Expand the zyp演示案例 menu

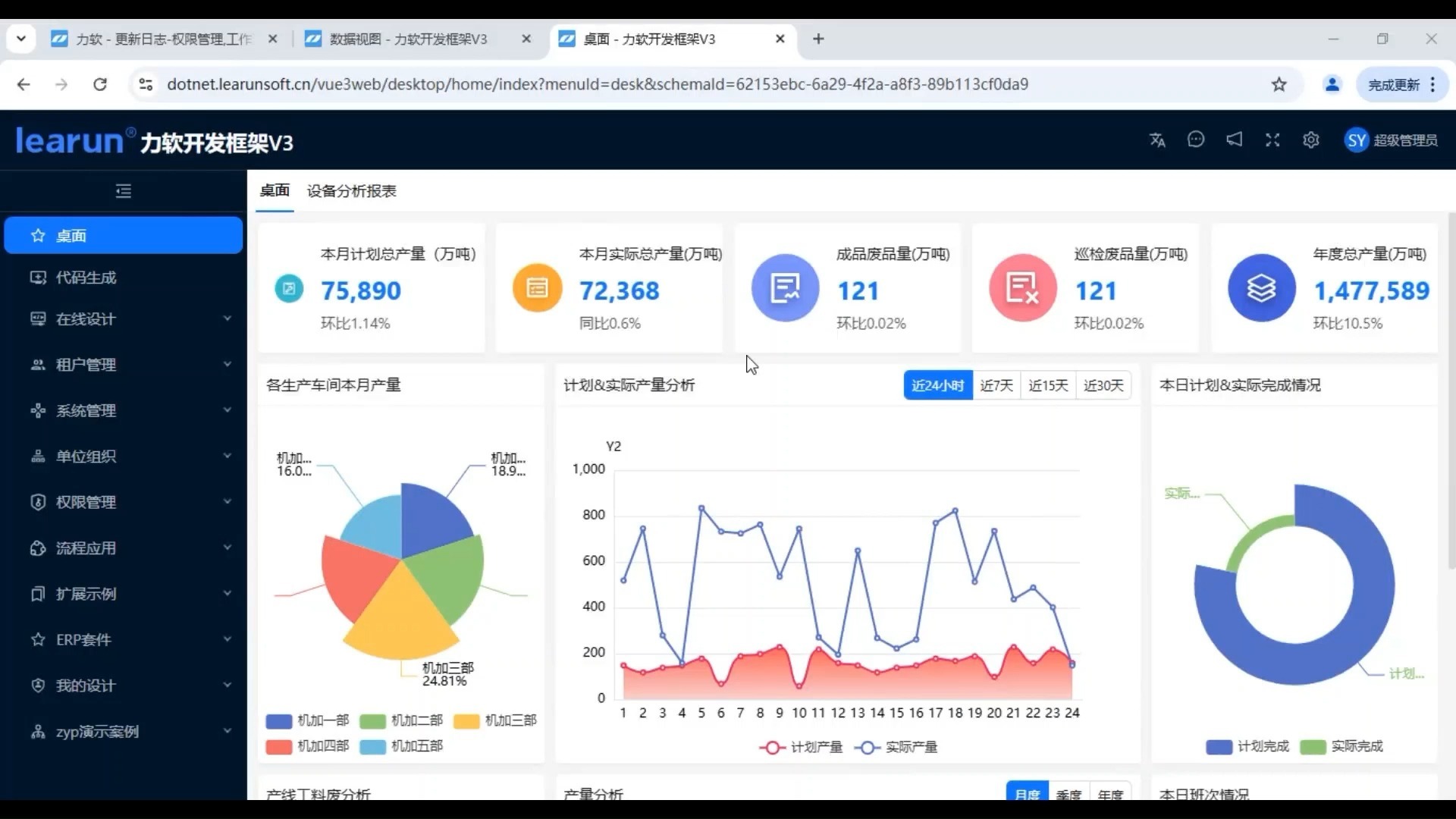point(124,732)
